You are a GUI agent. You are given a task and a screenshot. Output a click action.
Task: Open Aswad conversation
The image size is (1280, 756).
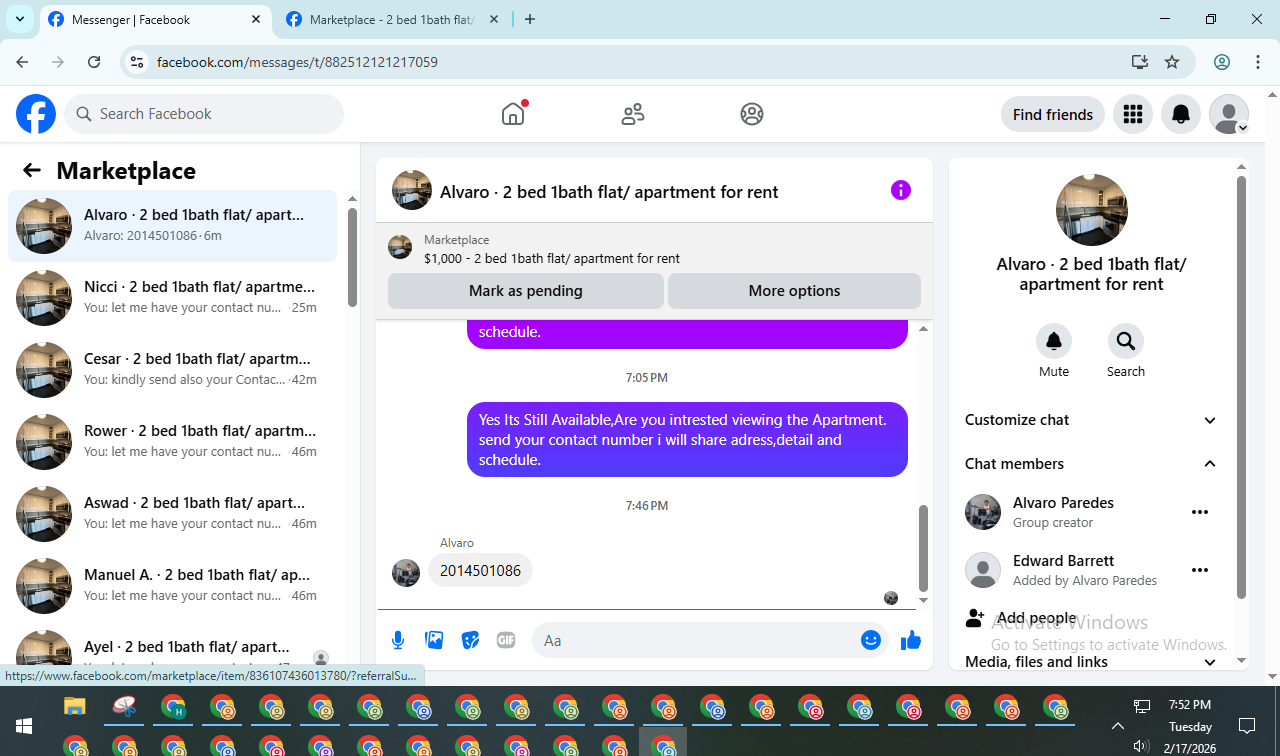pos(173,514)
